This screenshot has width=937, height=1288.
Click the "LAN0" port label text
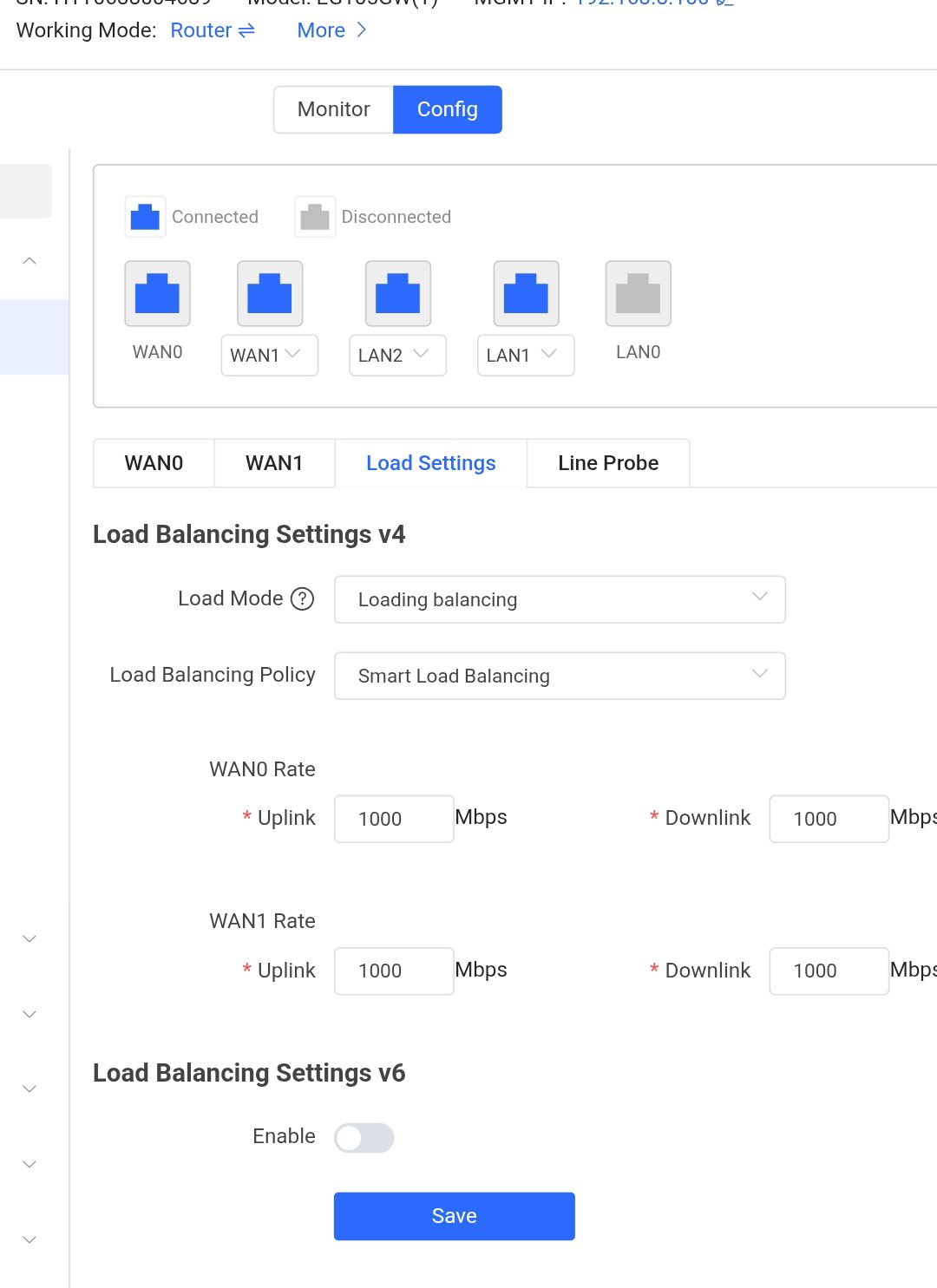(x=639, y=352)
